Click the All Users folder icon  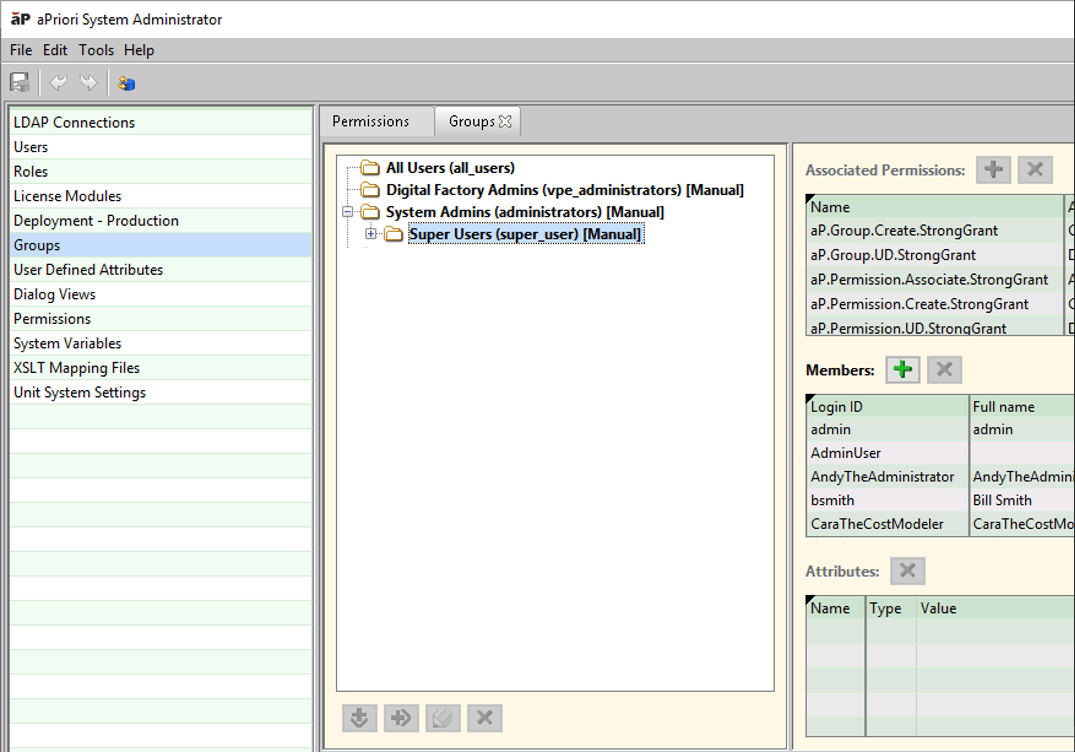point(370,168)
